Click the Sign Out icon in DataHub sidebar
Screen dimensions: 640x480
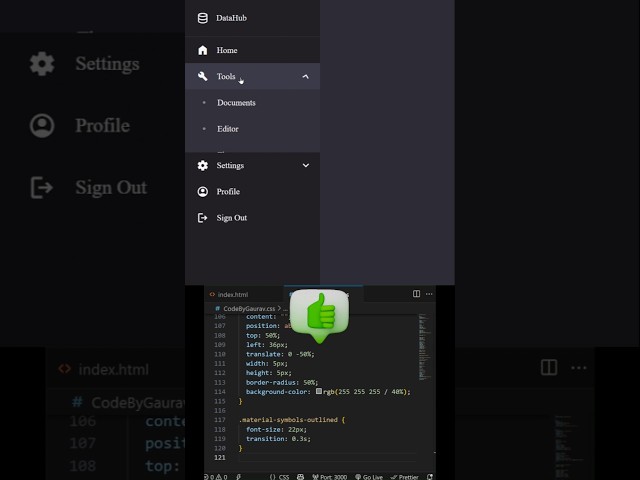pos(202,218)
